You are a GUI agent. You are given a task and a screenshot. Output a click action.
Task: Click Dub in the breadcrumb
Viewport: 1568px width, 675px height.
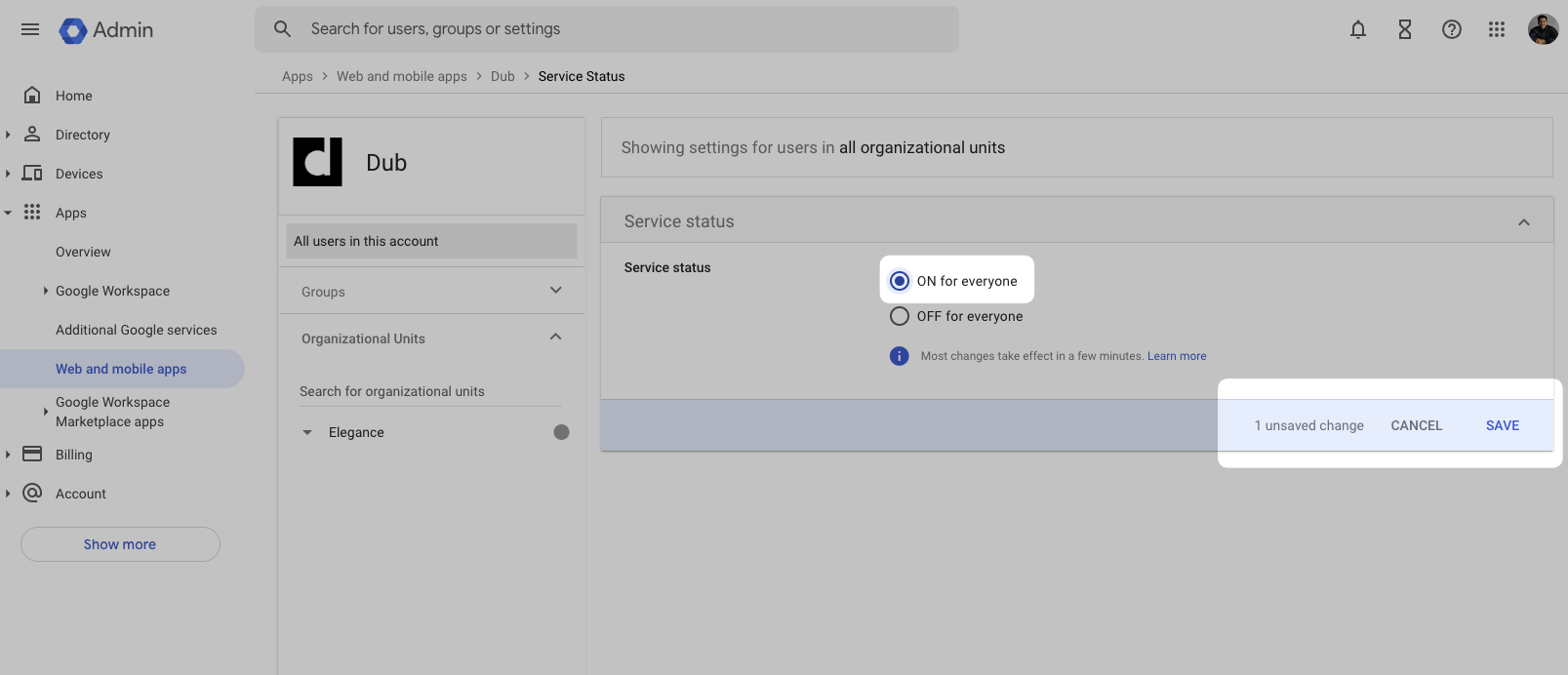tap(503, 76)
